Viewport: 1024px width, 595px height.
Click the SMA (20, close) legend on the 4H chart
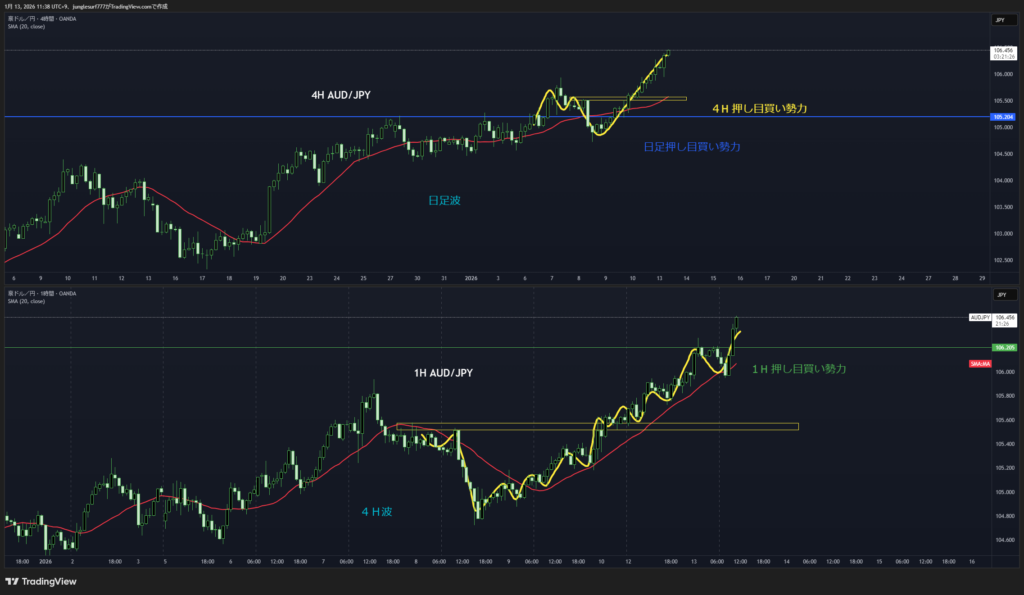coord(27,26)
